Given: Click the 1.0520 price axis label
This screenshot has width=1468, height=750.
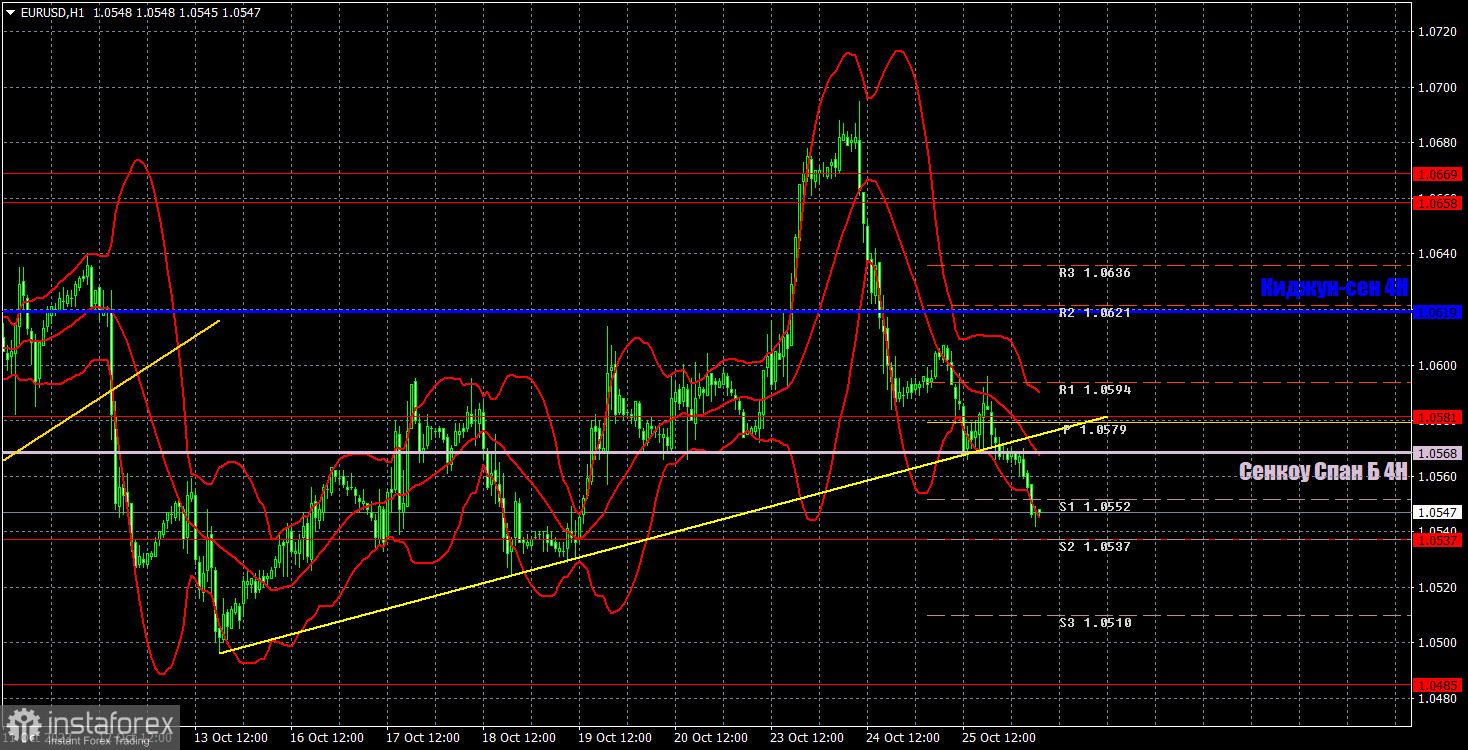Looking at the screenshot, I should [x=1438, y=587].
